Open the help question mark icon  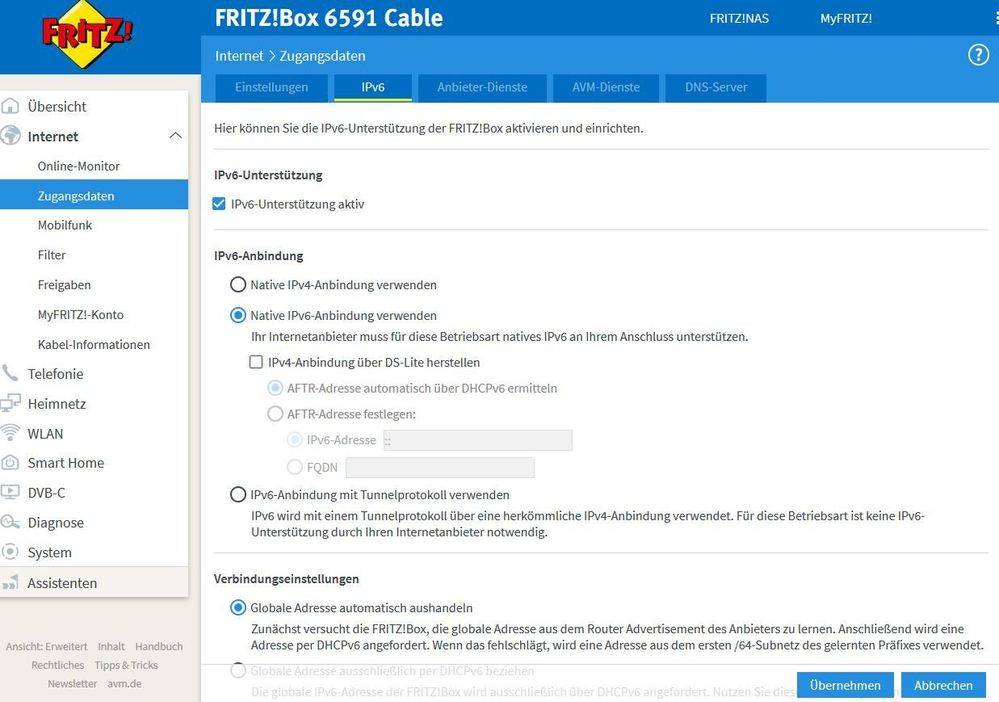click(x=979, y=55)
